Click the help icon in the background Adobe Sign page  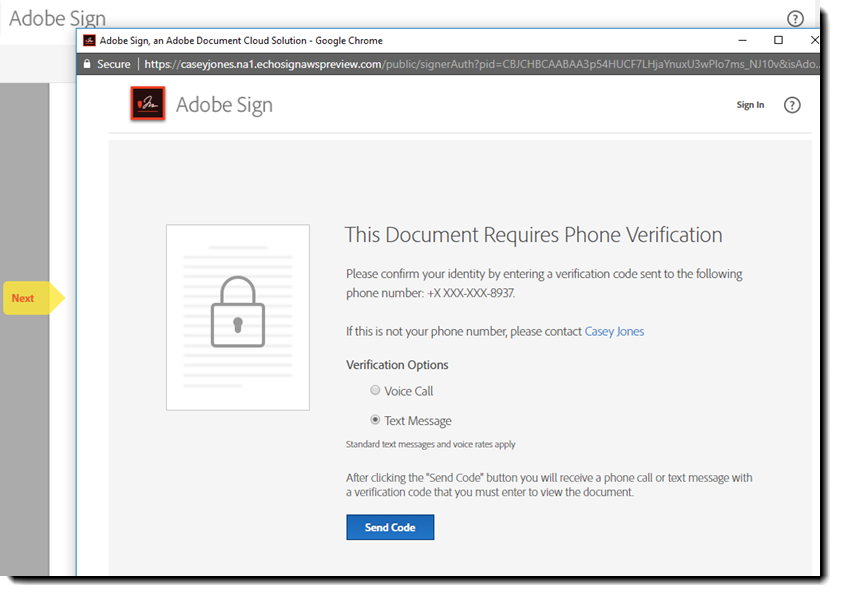[795, 18]
